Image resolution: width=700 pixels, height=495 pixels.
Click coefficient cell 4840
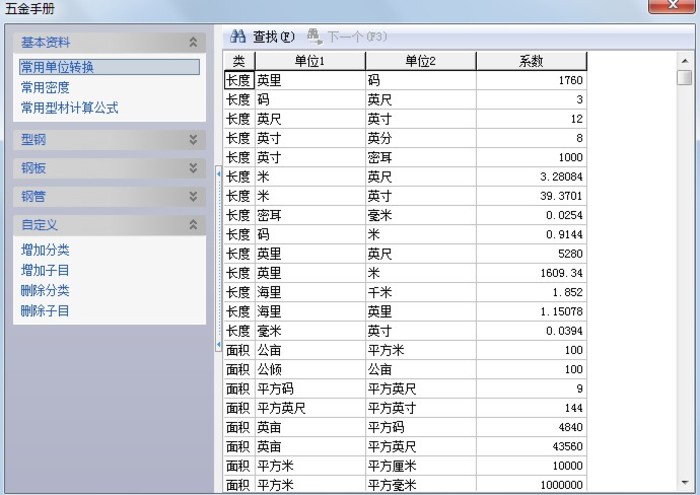coord(531,427)
